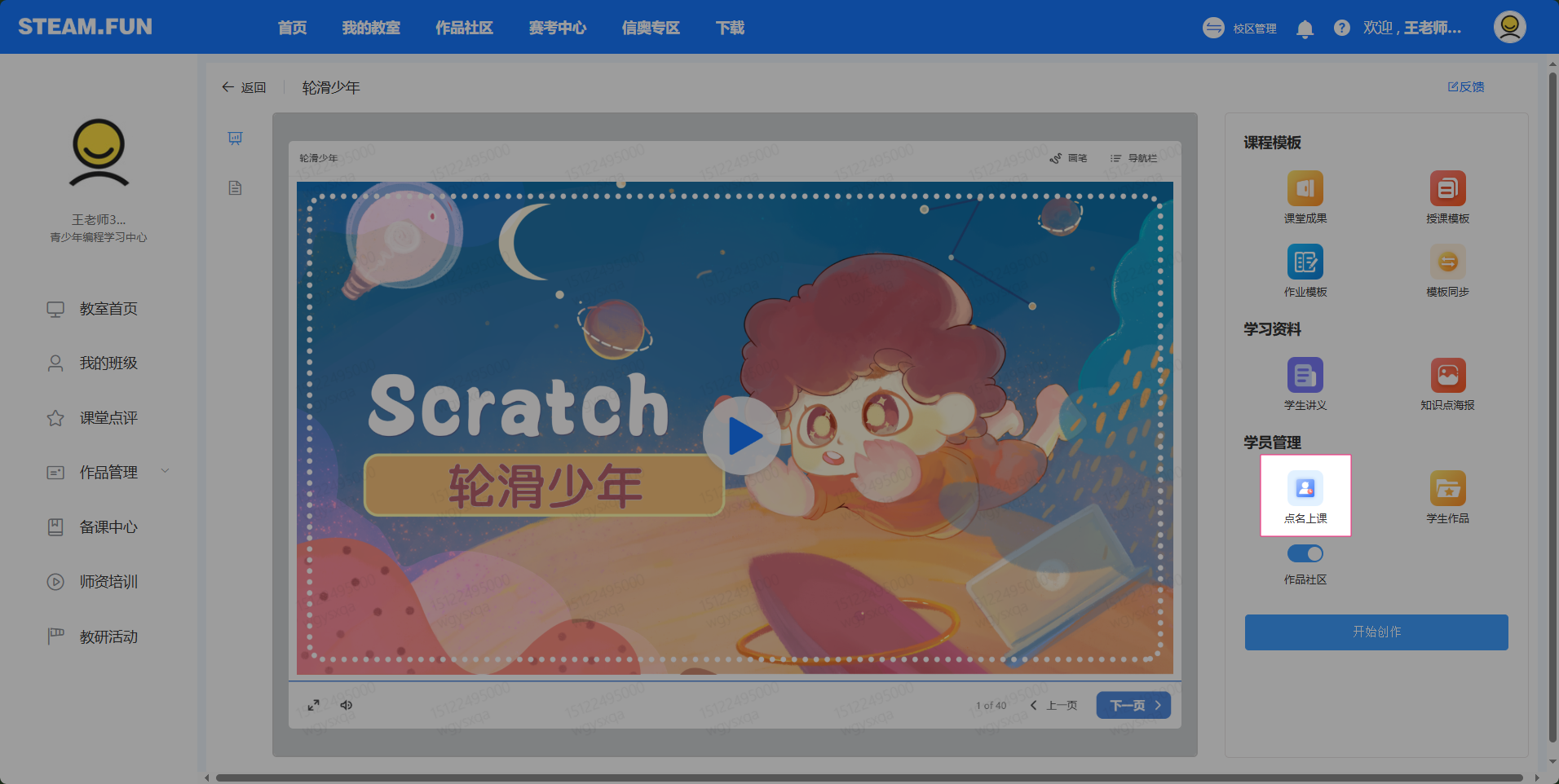Open 信奥专区 in the top navigation
This screenshot has width=1559, height=784.
tap(651, 28)
